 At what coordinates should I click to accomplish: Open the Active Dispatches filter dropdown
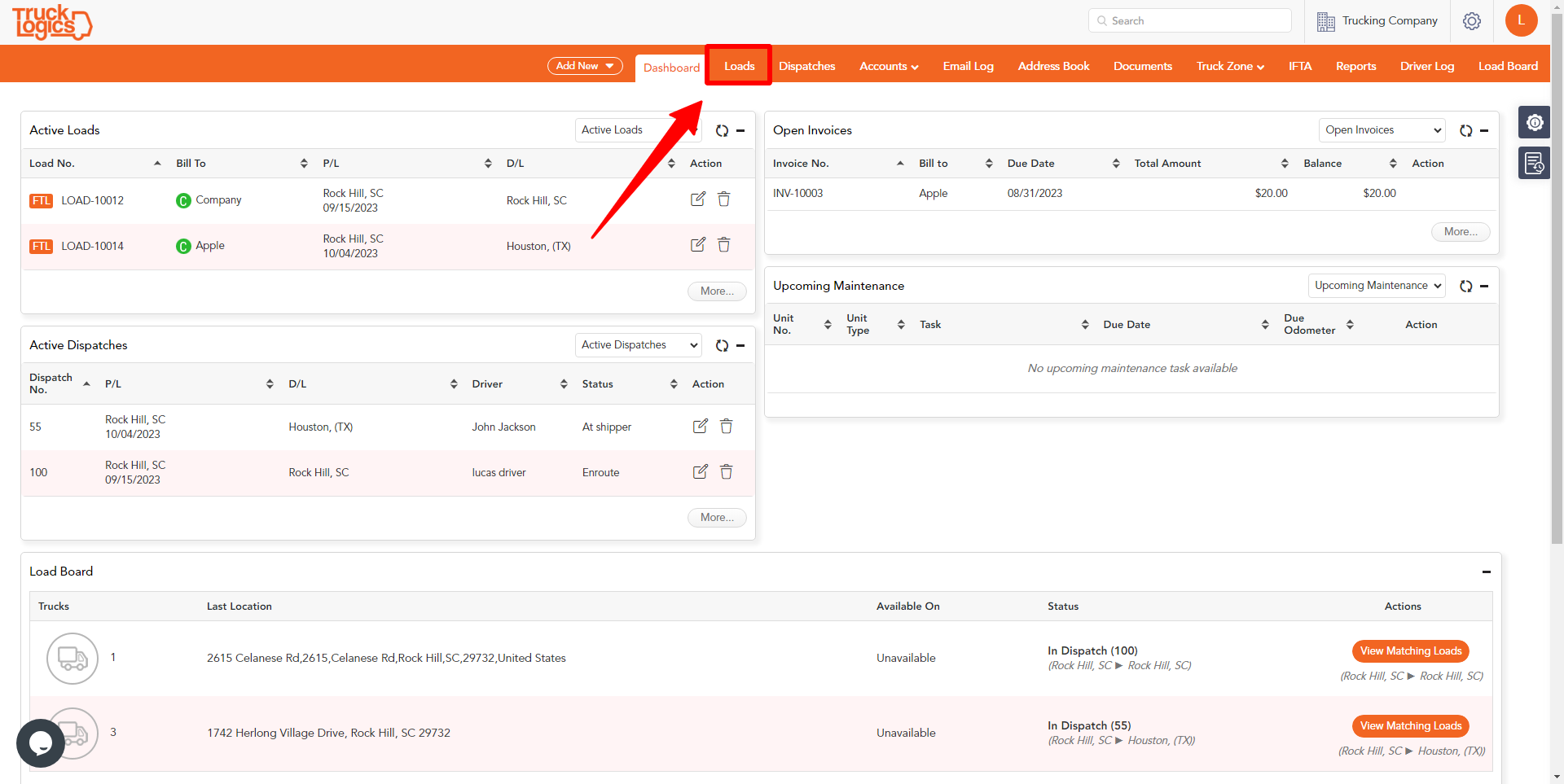tap(638, 344)
